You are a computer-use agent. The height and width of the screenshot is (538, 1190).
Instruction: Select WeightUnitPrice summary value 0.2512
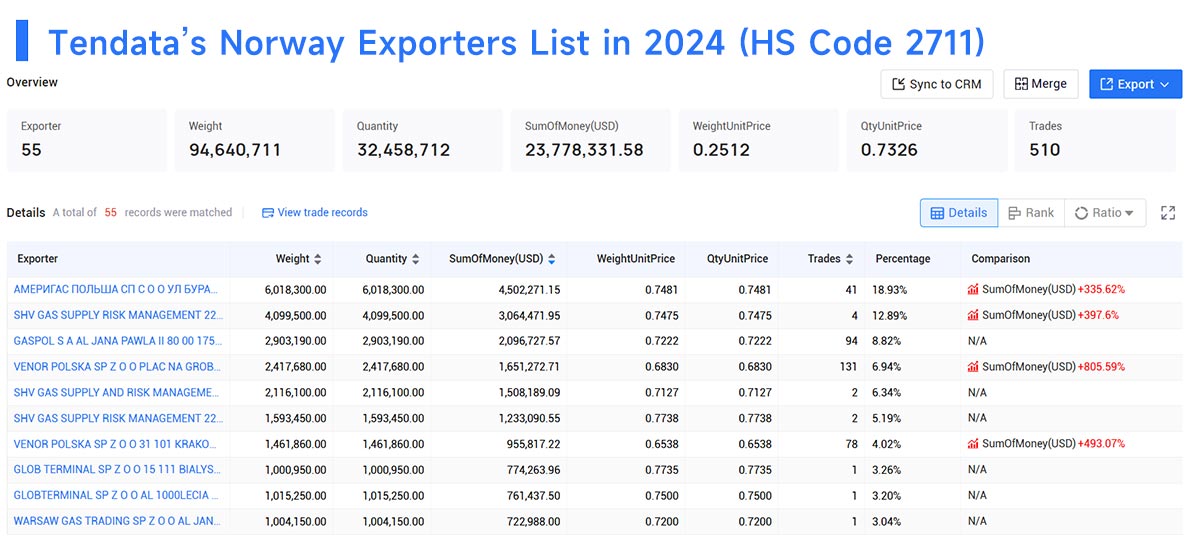[721, 150]
